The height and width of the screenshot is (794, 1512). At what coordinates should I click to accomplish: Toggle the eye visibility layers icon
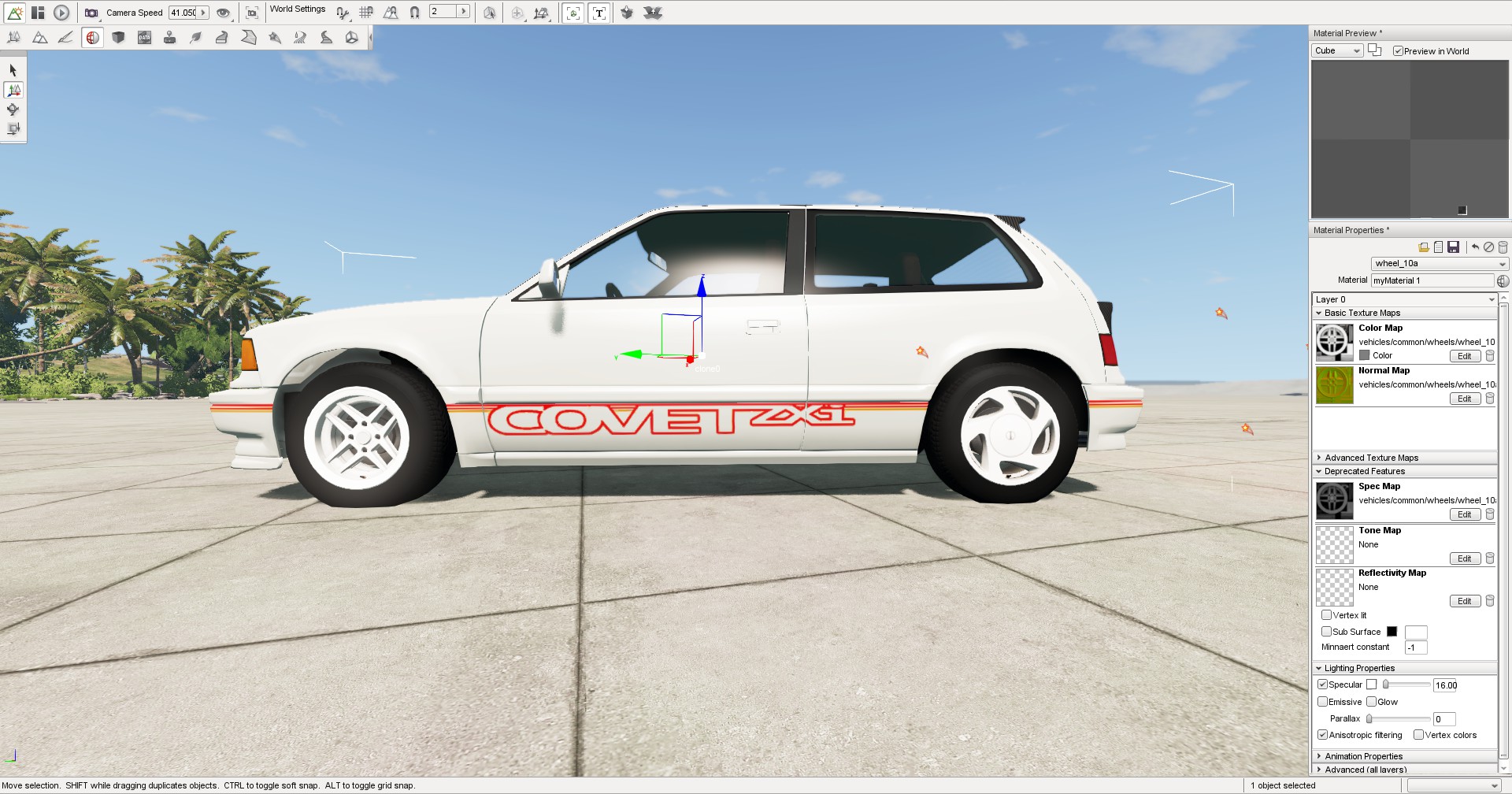click(x=224, y=13)
